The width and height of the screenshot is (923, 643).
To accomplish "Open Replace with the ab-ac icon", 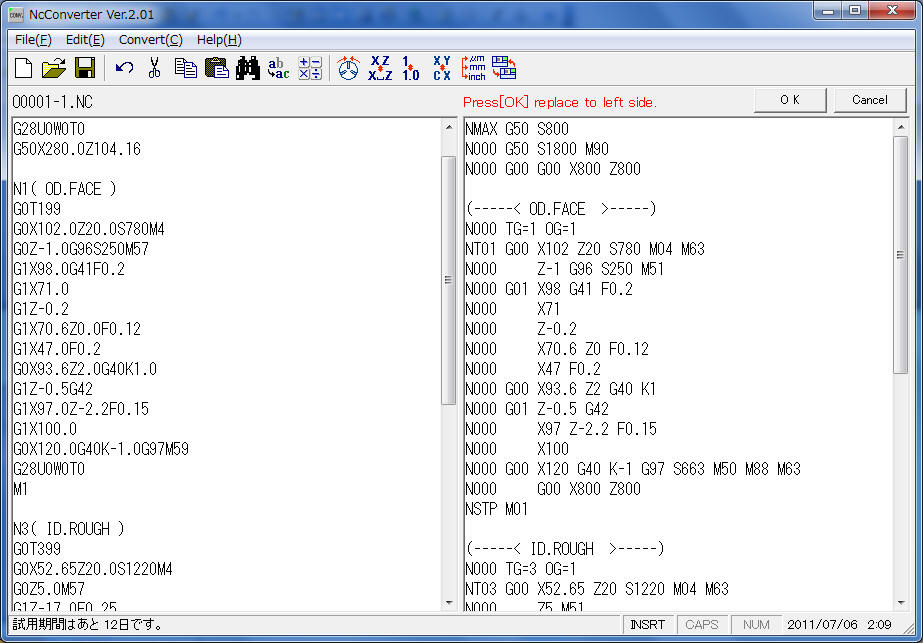I will [278, 68].
